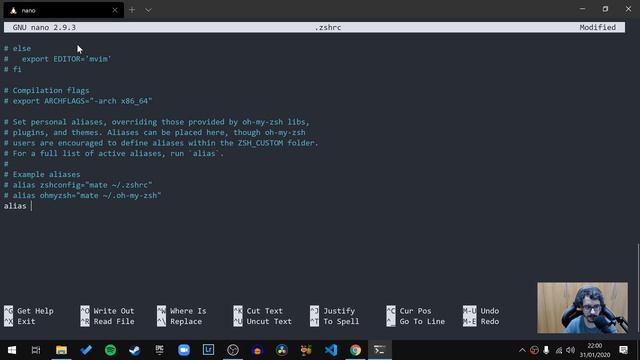This screenshot has height=360, width=640.
Task: Click the '# Set personal aliases' comment line
Action: pos(157,122)
